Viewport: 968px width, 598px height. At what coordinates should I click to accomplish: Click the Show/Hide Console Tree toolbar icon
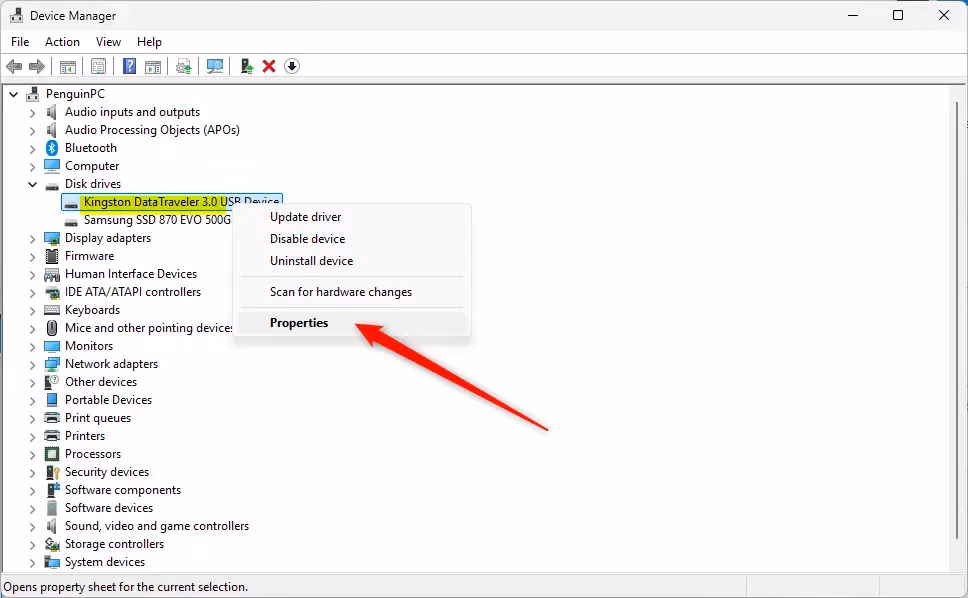[67, 66]
